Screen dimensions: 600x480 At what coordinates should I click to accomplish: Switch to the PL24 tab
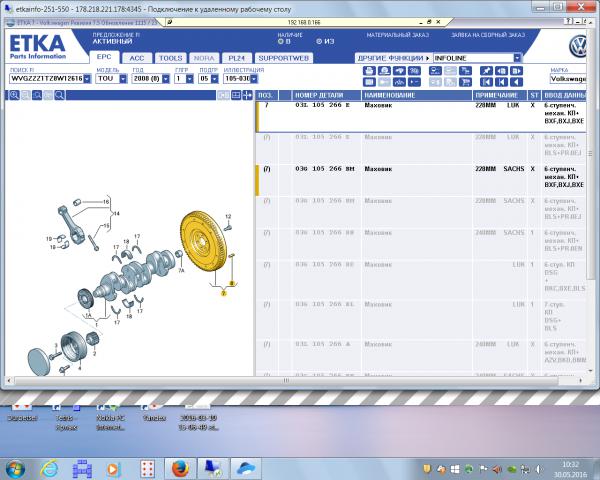click(236, 58)
